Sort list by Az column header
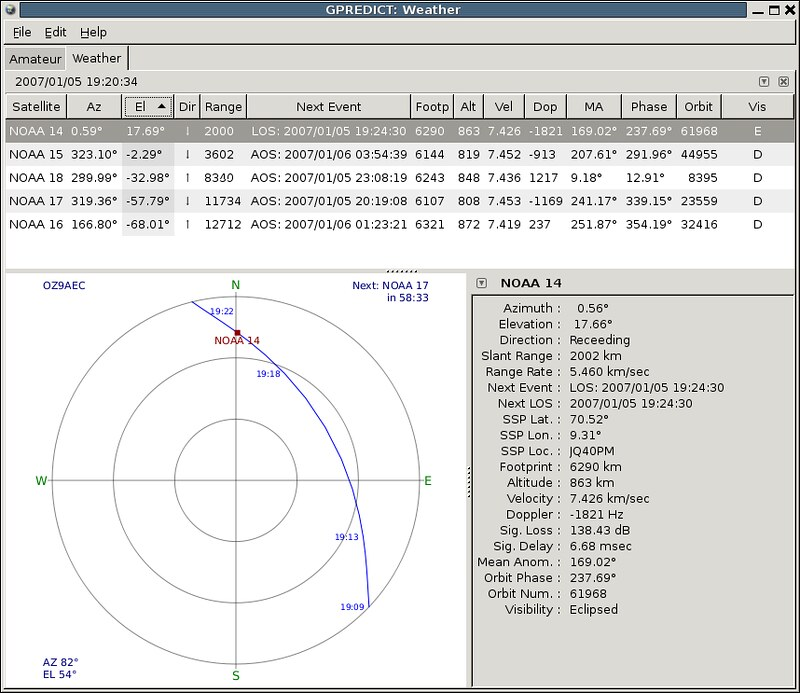 94,107
